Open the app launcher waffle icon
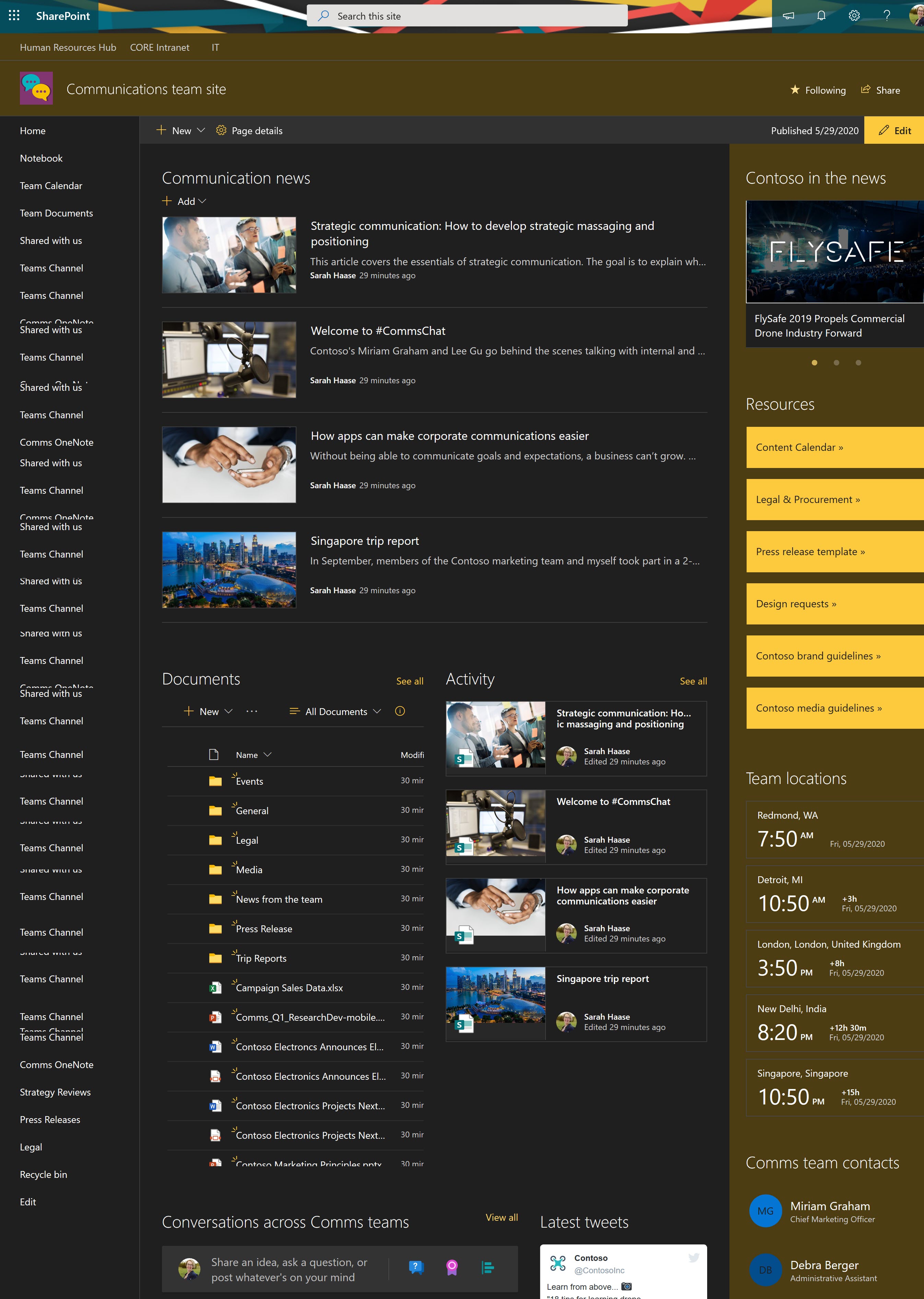 click(x=14, y=16)
